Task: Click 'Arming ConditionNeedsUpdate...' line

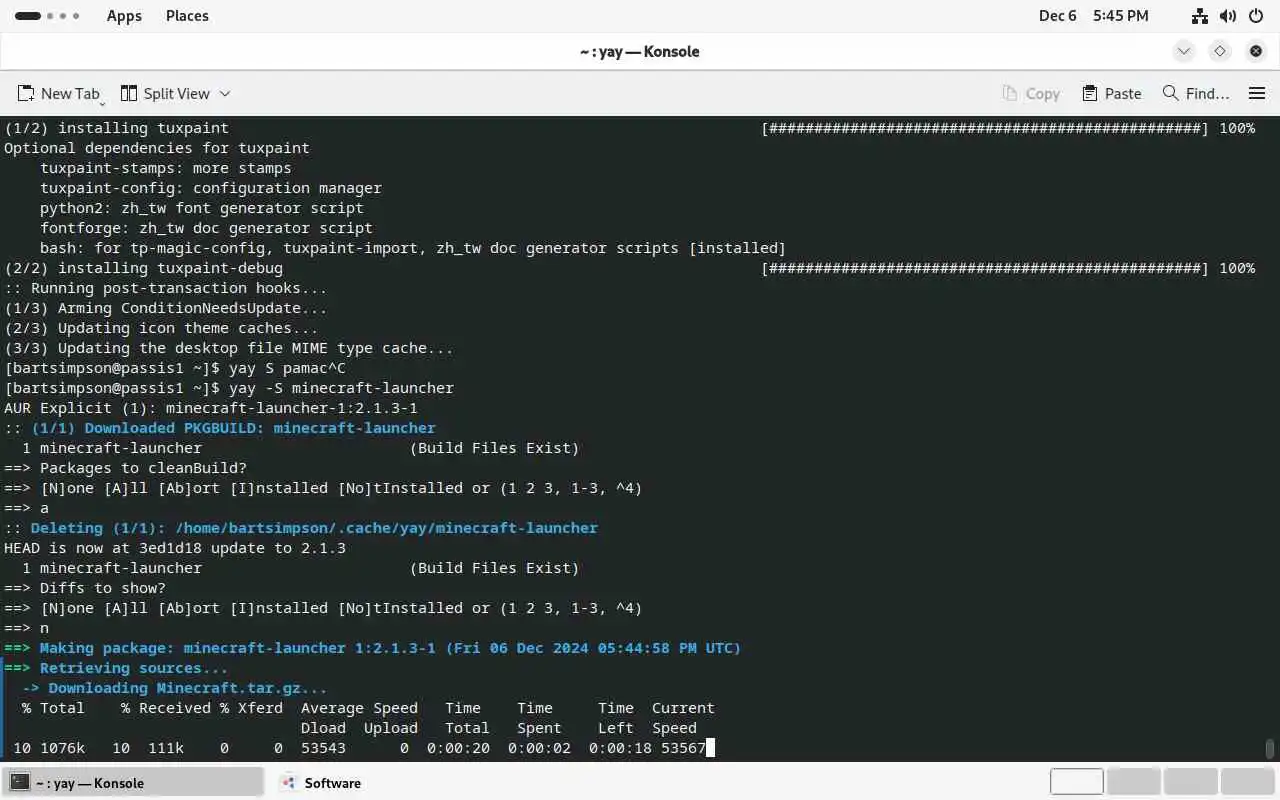Action: [166, 308]
